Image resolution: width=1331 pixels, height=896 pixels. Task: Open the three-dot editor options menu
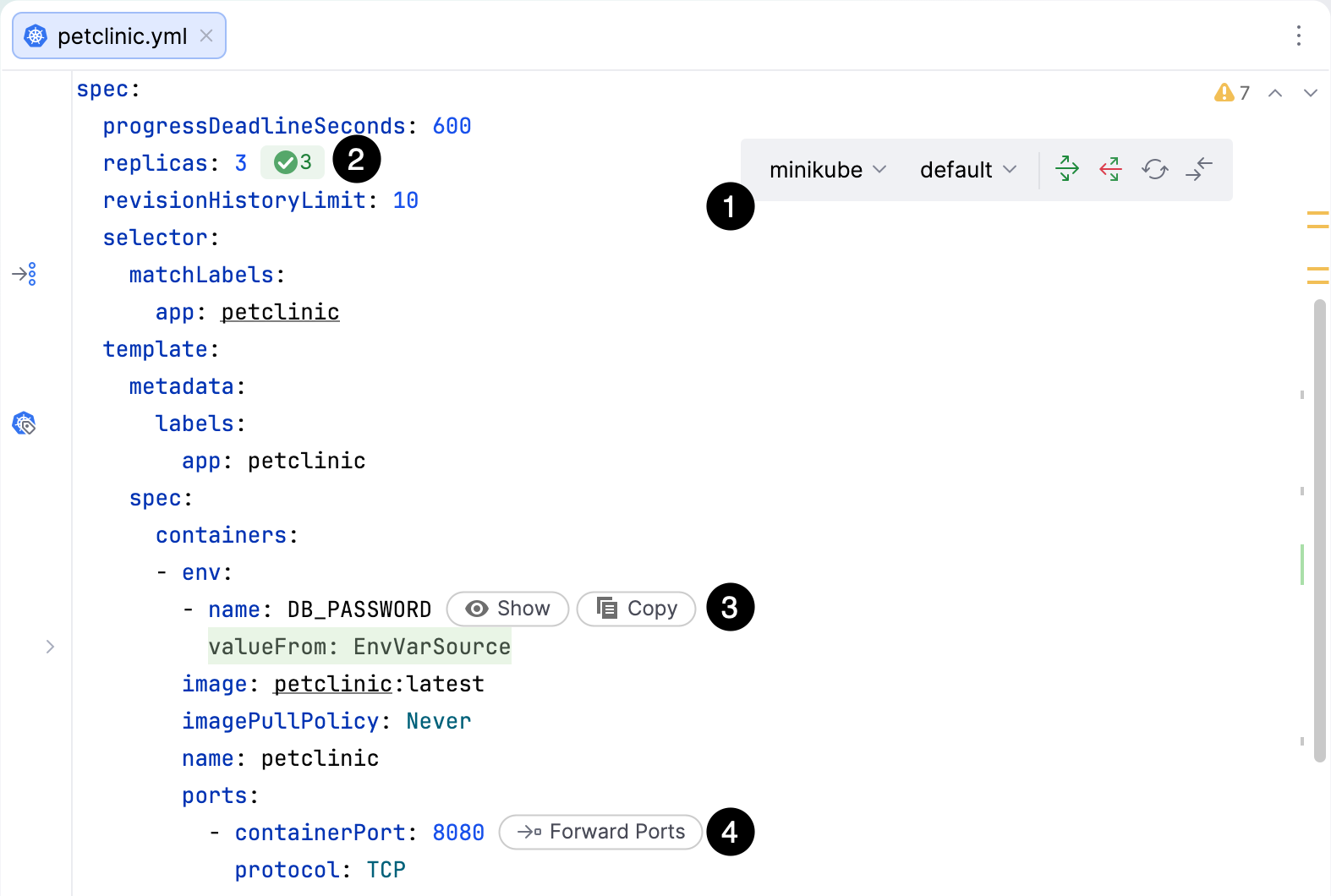click(x=1299, y=36)
